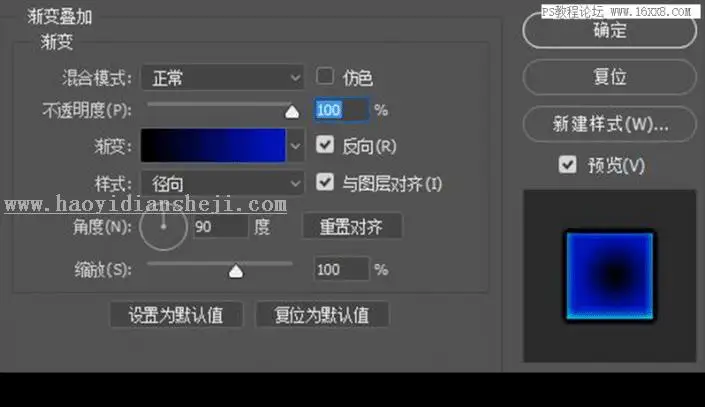Click the 确定 OK button
This screenshot has width=705, height=407.
pyautogui.click(x=610, y=31)
